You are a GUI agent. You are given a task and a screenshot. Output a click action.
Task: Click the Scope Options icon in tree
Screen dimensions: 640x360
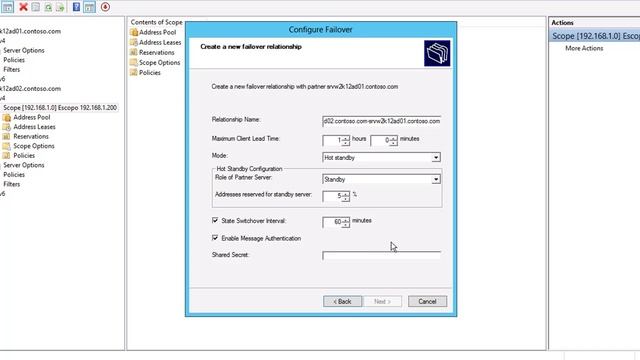[x=7, y=146]
